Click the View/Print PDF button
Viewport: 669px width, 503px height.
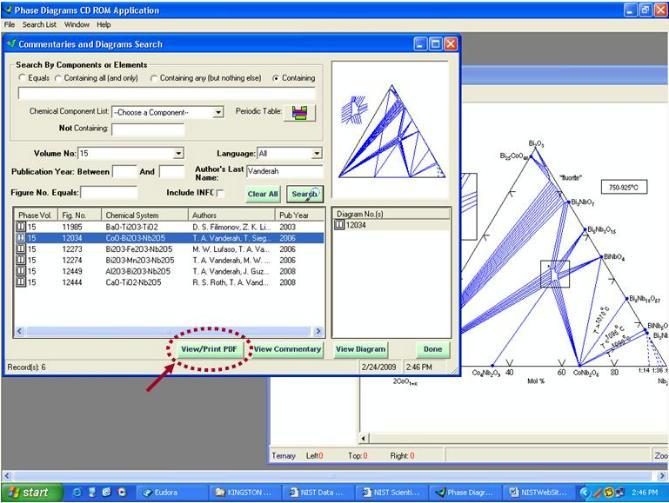click(209, 349)
